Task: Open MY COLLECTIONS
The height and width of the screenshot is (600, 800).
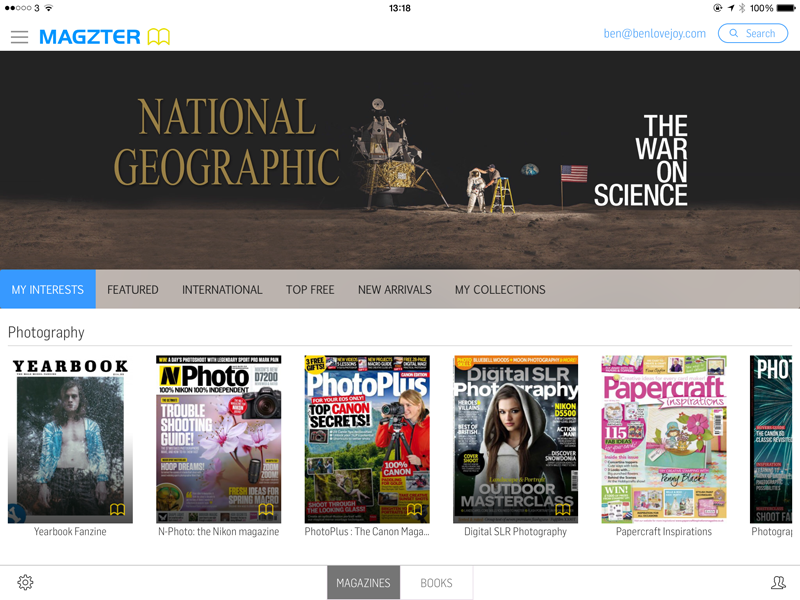Action: [500, 289]
